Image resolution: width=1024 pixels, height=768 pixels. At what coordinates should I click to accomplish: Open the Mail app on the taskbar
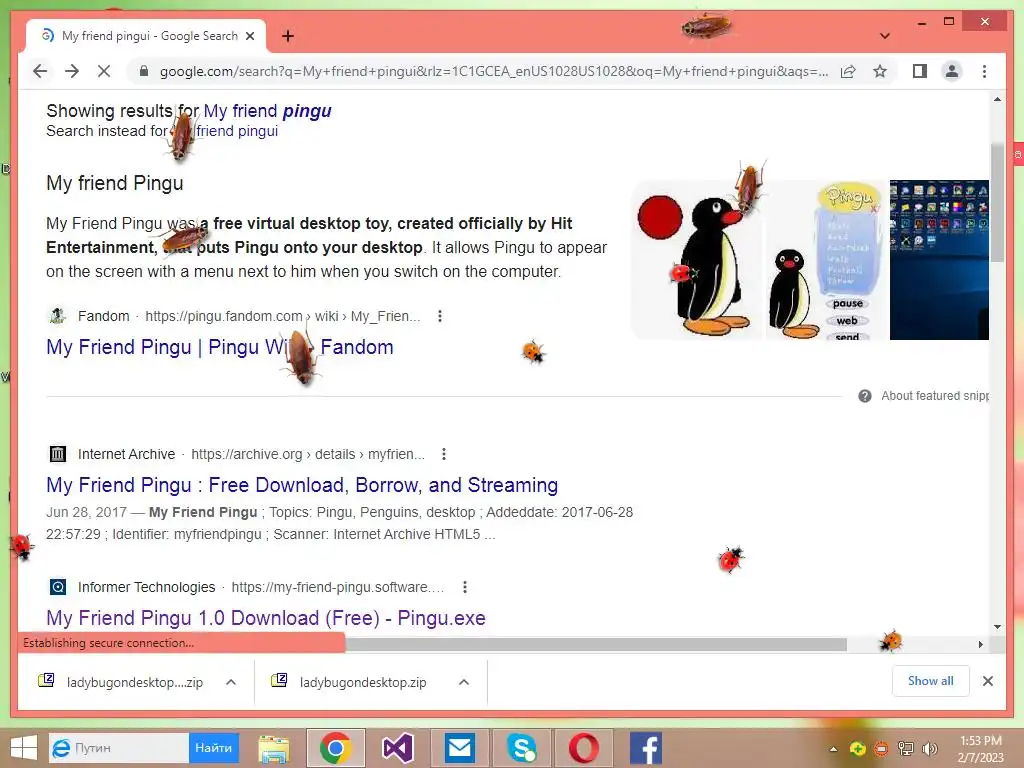point(460,748)
